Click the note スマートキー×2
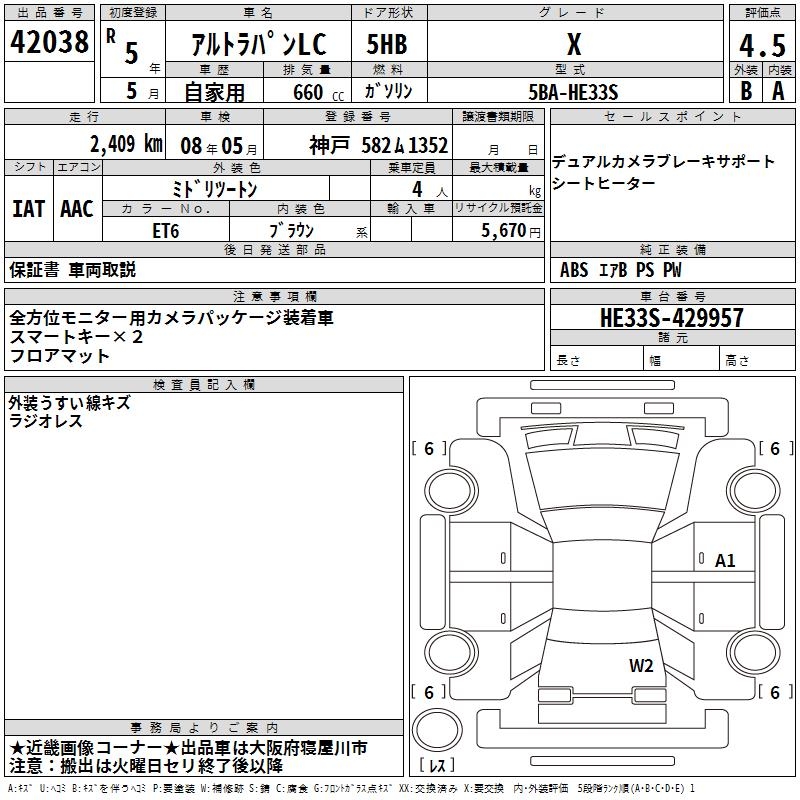 [77, 337]
